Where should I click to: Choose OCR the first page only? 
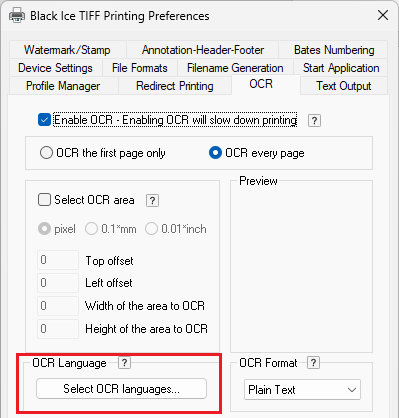point(46,153)
